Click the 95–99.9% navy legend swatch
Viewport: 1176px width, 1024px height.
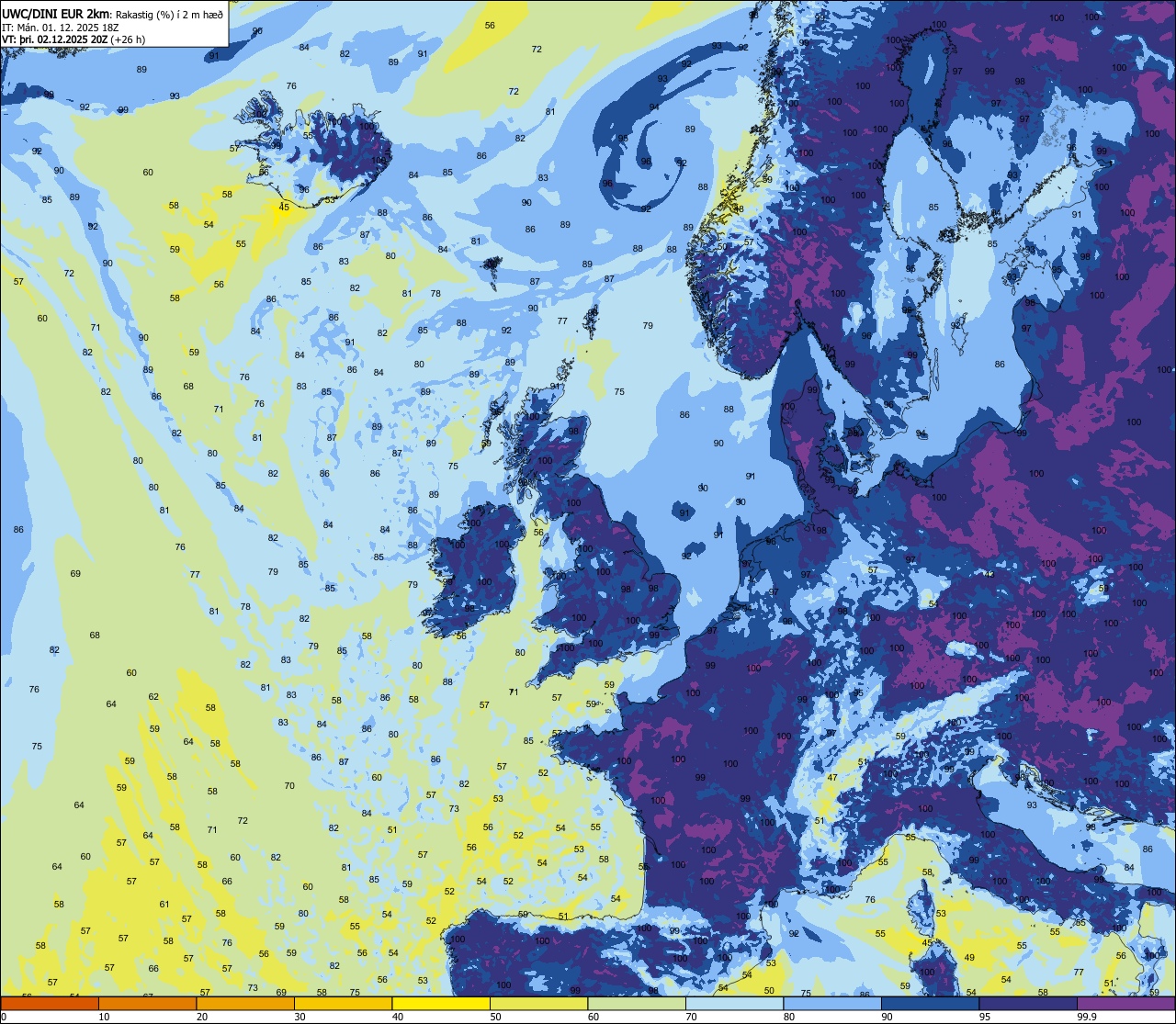(1028, 1004)
